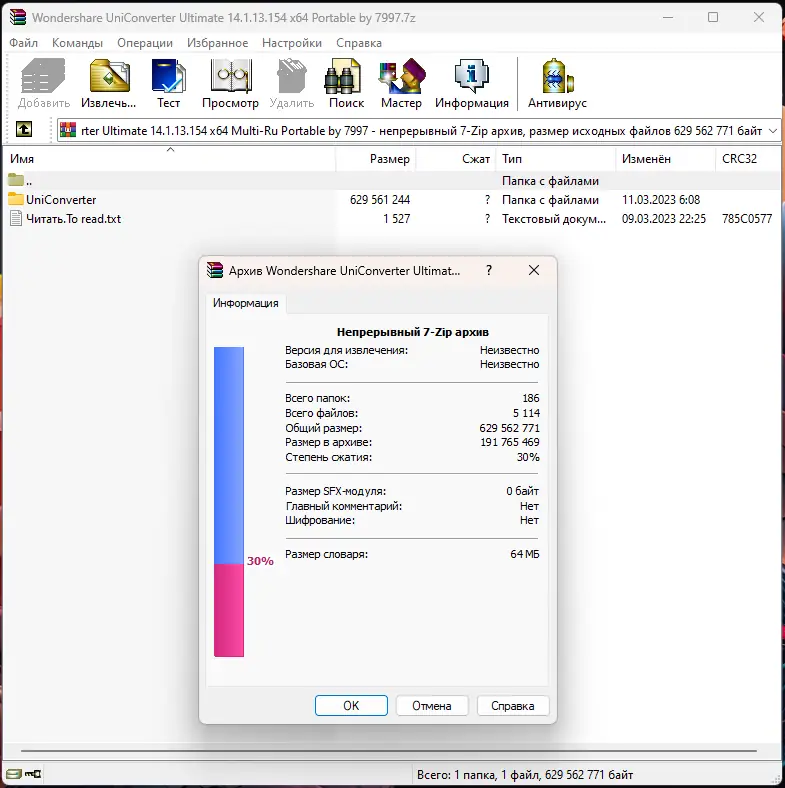
Task: Open the archive path combo box
Action: 419,131
